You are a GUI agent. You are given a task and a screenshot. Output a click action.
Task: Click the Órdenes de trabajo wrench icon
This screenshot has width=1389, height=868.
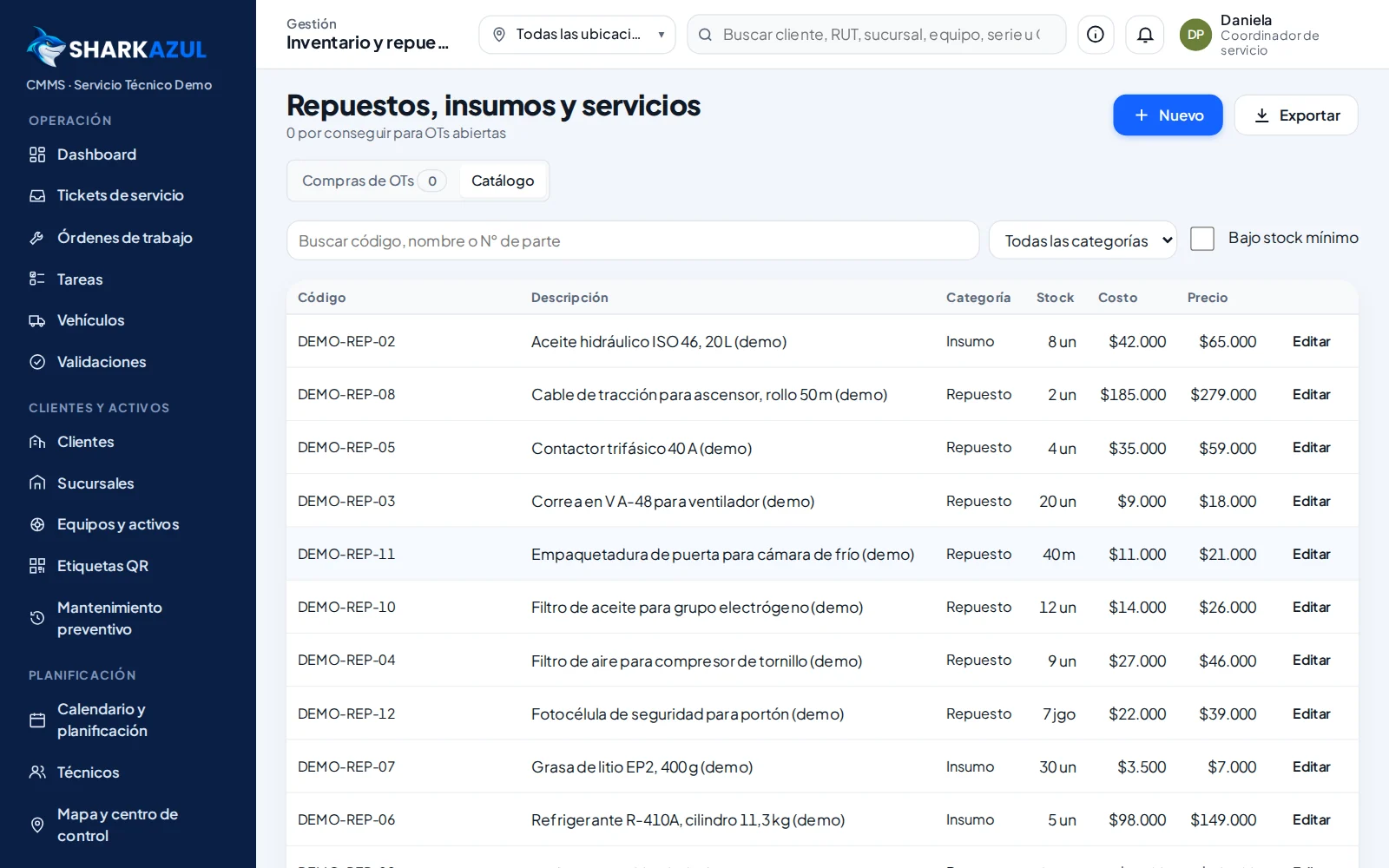click(x=37, y=238)
